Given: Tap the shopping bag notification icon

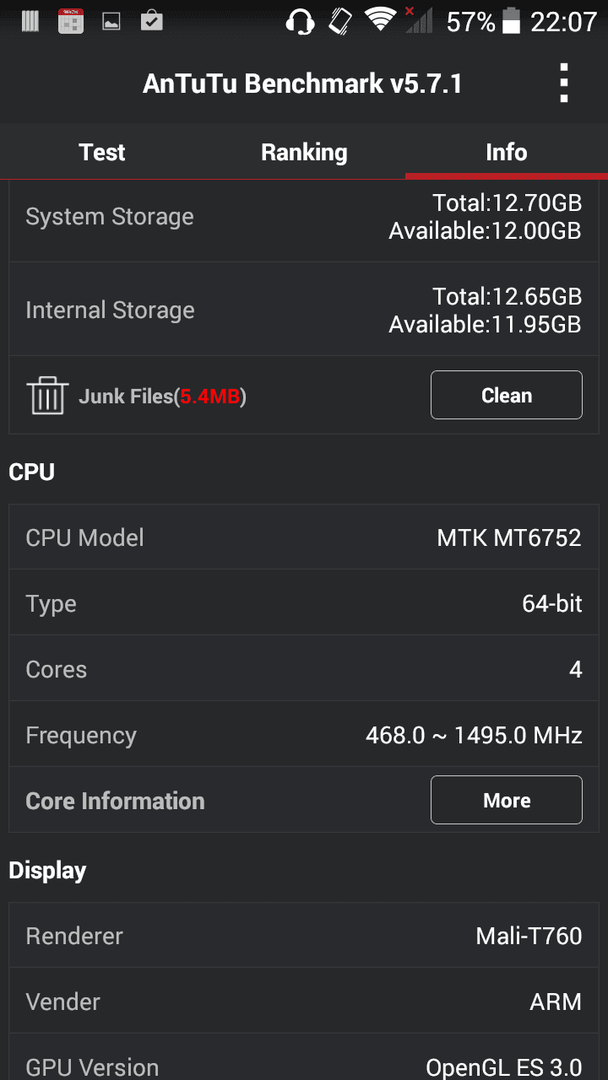Looking at the screenshot, I should coord(151,21).
